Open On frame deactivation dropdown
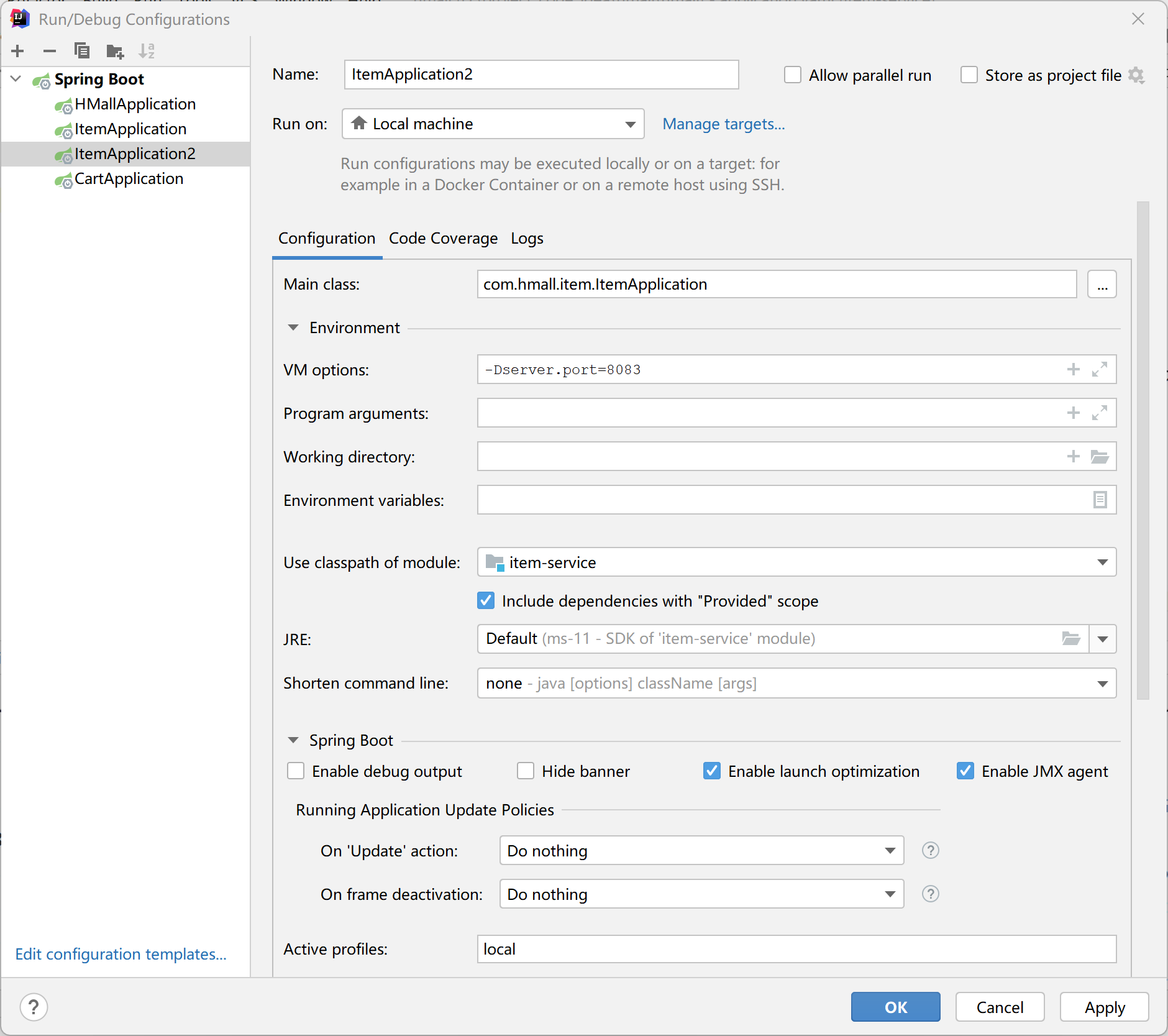 [701, 894]
